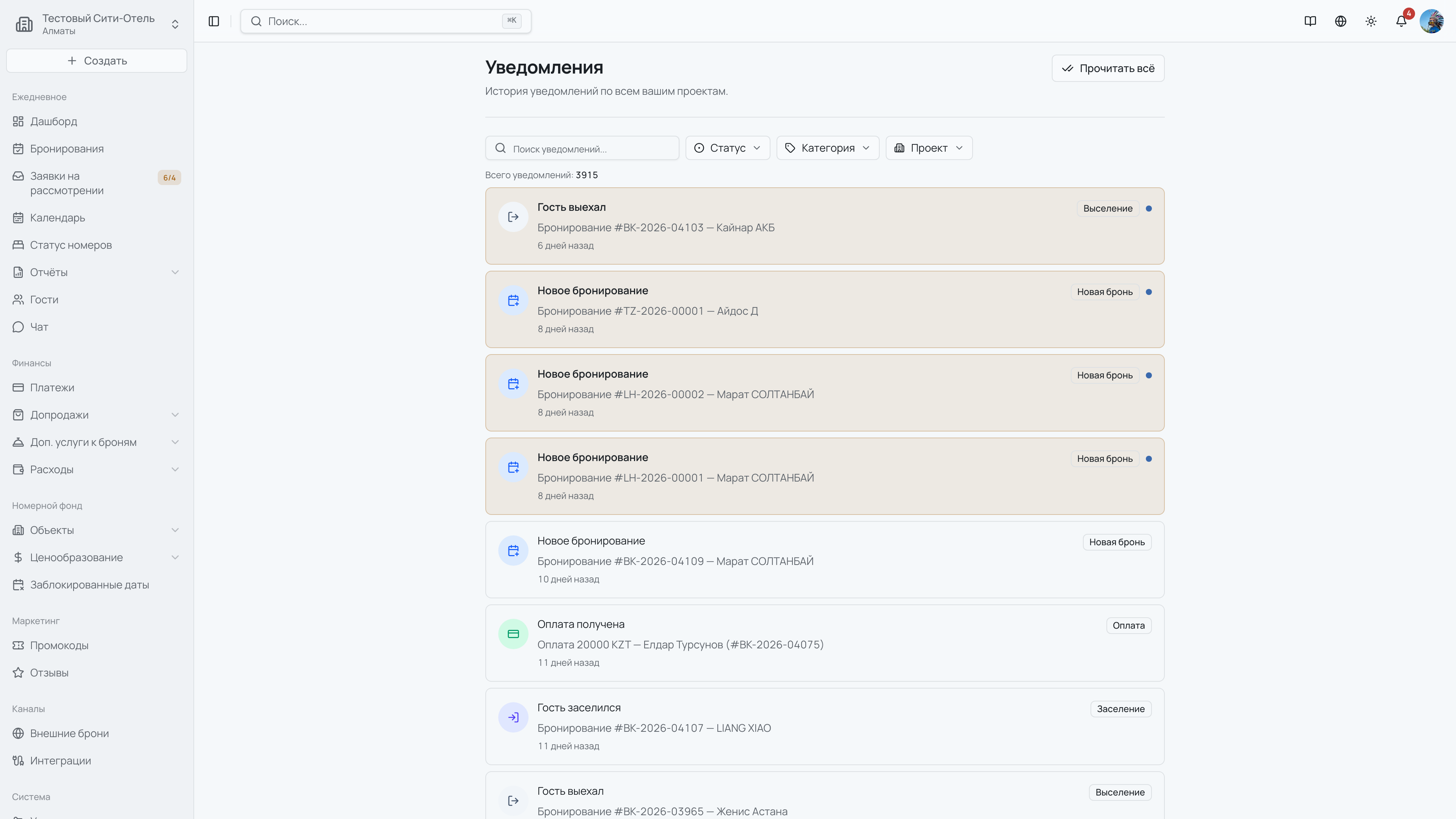Screen dimensions: 1456x819
Task: Click the Чат speech-bubble icon
Action: click(x=18, y=327)
